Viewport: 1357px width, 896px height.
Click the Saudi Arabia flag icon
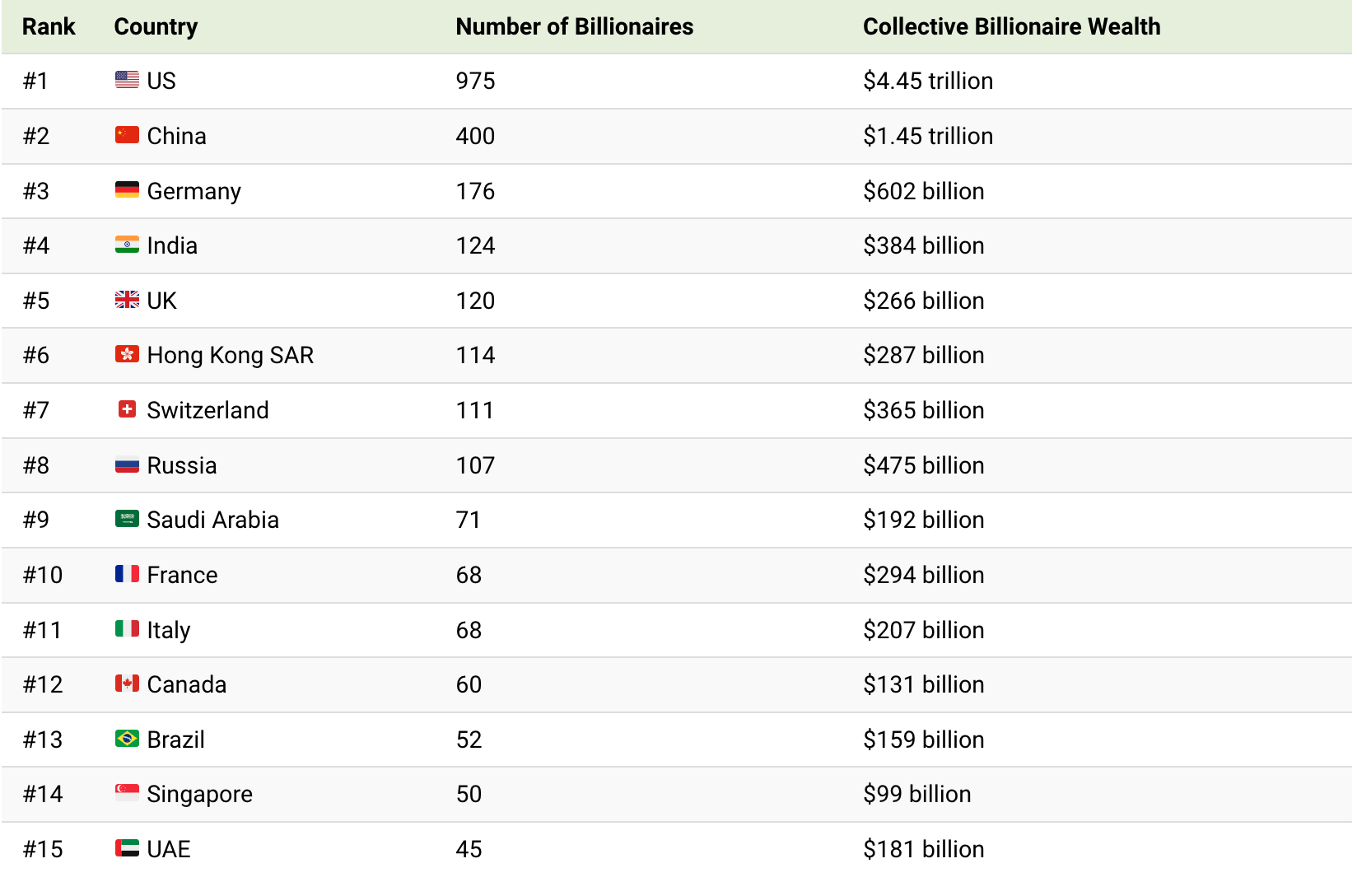tap(127, 519)
